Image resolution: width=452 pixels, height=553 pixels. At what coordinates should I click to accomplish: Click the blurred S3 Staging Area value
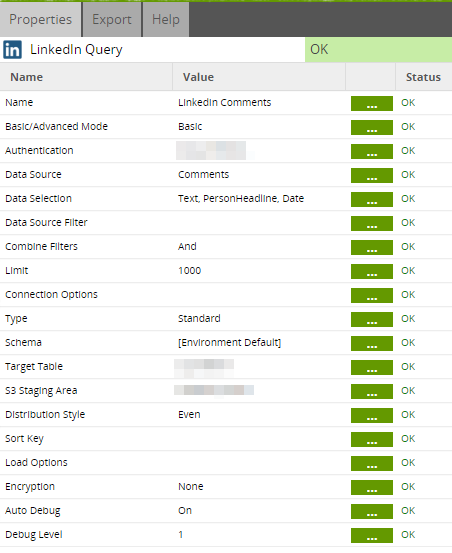tap(214, 390)
